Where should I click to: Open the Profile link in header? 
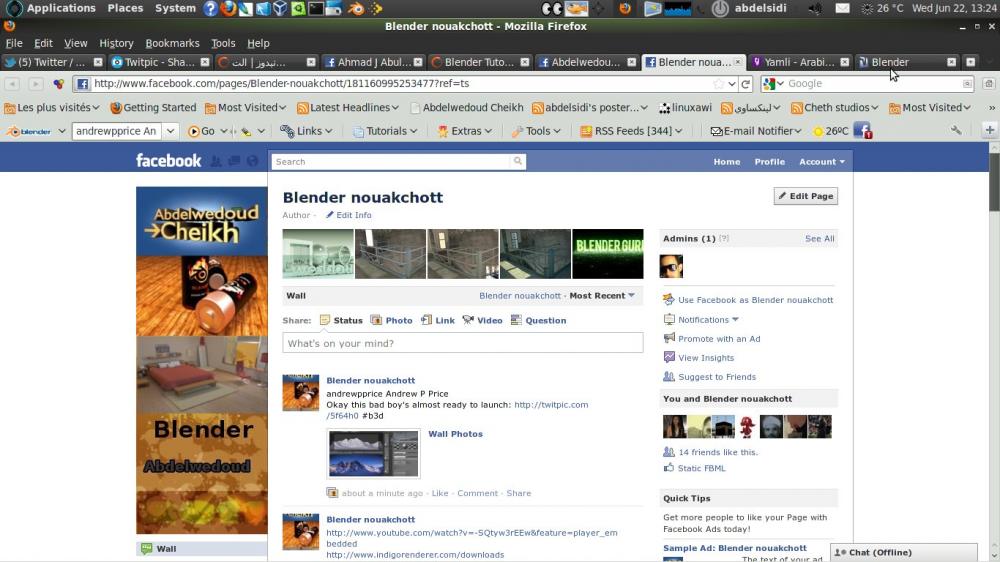point(769,161)
